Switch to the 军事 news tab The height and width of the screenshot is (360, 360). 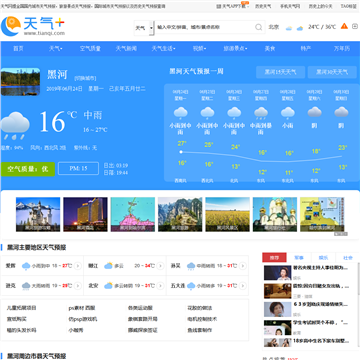299,258
